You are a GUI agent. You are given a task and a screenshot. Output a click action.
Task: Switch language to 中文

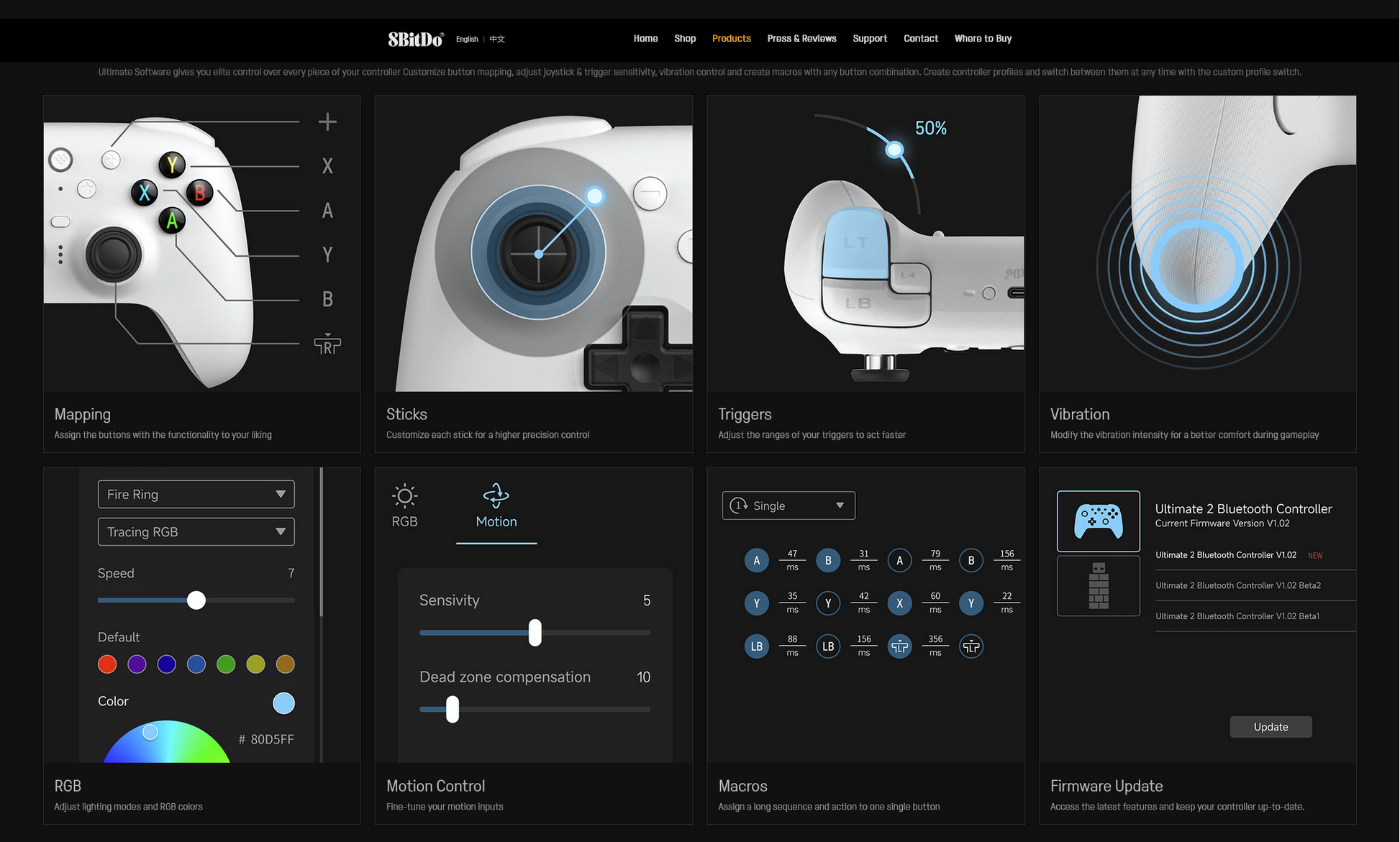[x=497, y=39]
